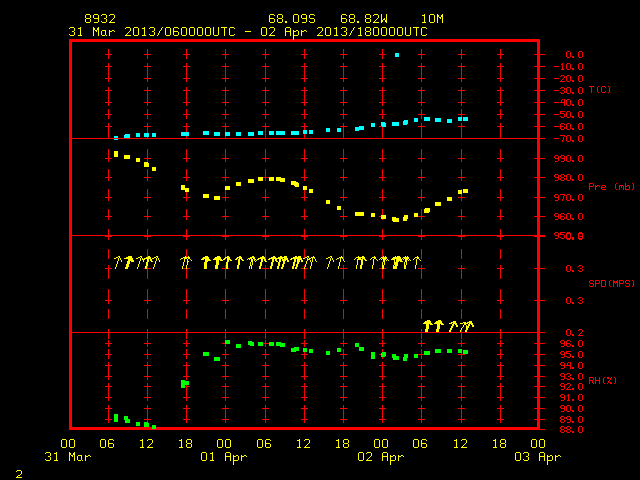Click the T(C) axis label
This screenshot has width=640, height=480.
click(x=600, y=90)
